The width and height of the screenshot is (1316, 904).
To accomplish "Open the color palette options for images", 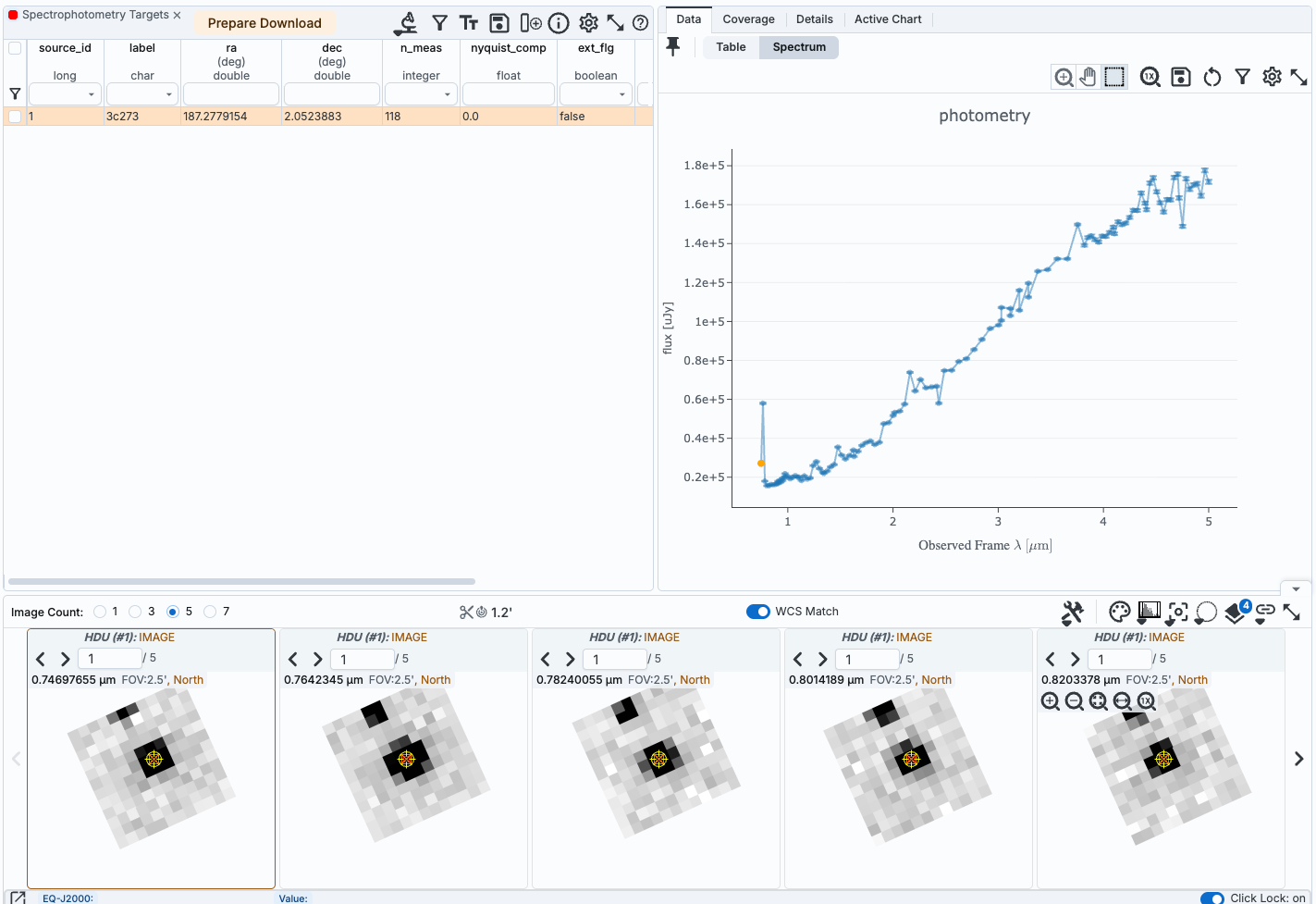I will tap(1119, 612).
